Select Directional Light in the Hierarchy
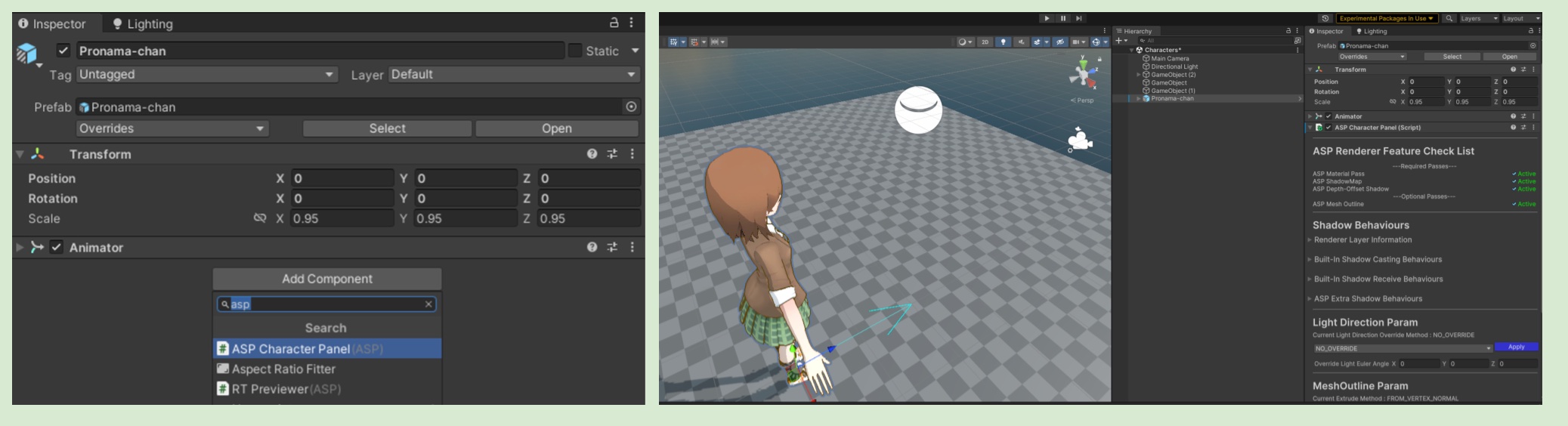Screen dimensions: 1568x426 click(1174, 66)
